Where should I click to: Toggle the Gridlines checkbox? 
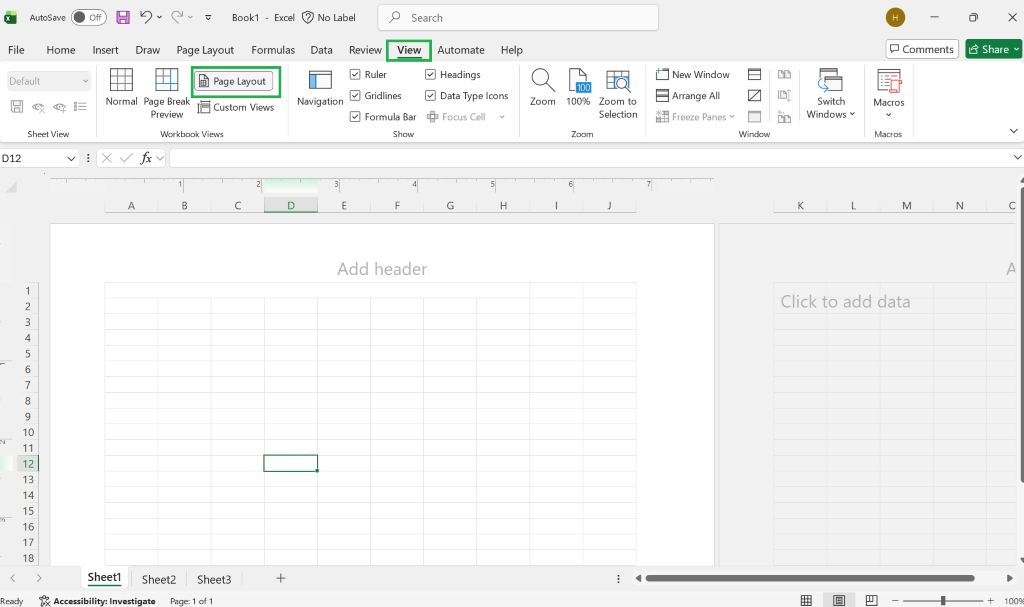[355, 95]
